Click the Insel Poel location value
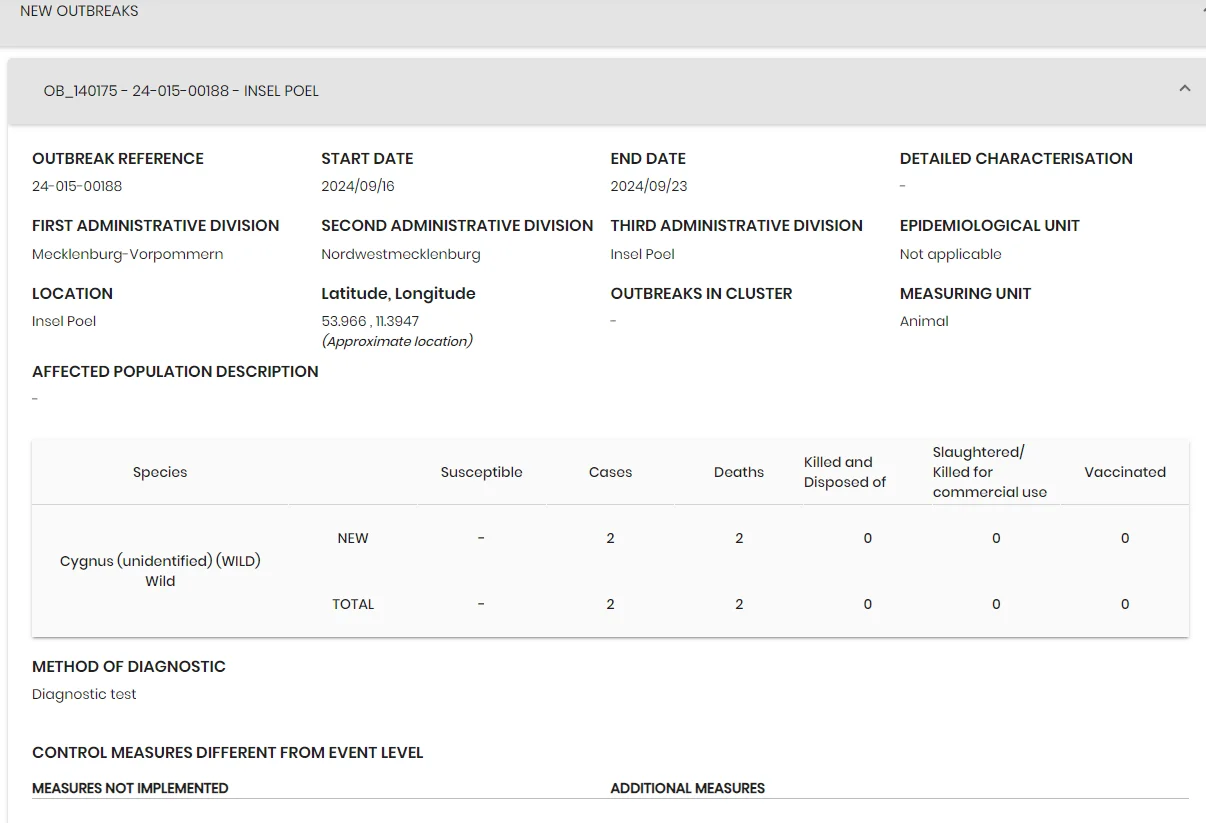This screenshot has height=823, width=1206. 64,321
